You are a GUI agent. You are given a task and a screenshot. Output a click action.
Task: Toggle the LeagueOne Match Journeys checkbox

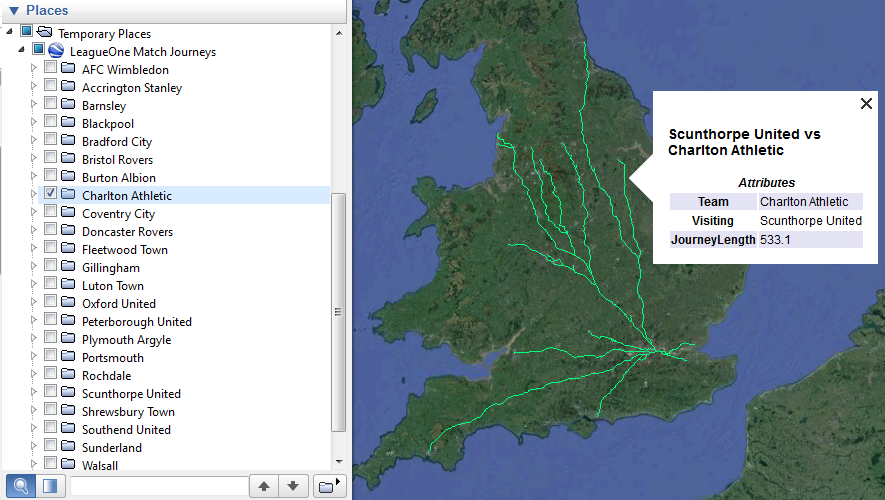[38, 49]
